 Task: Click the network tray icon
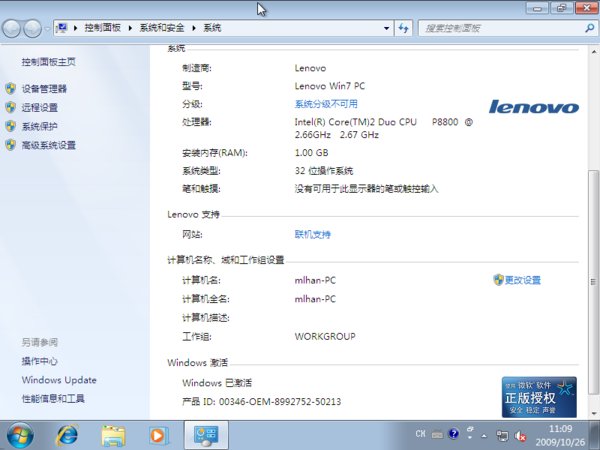[502, 435]
